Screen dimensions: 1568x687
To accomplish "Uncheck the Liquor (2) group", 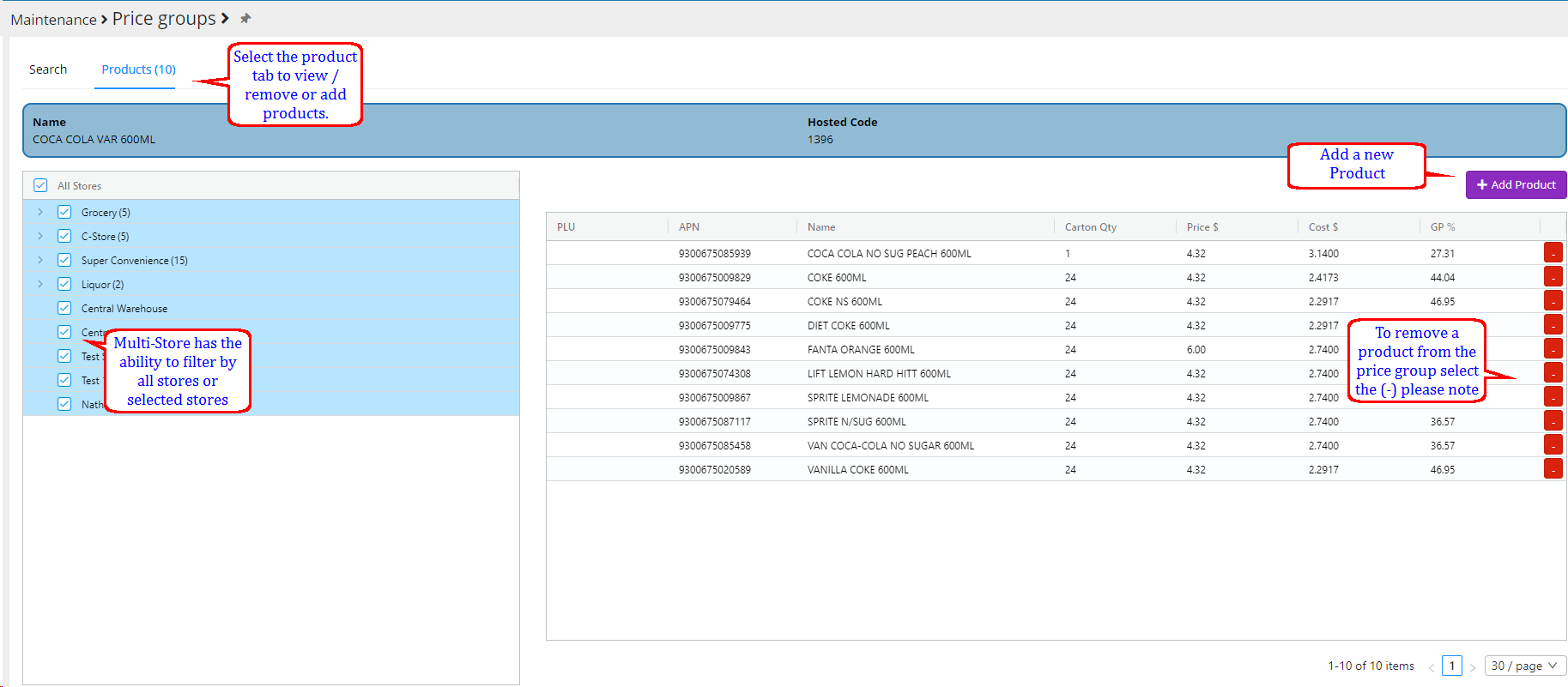I will [x=64, y=284].
